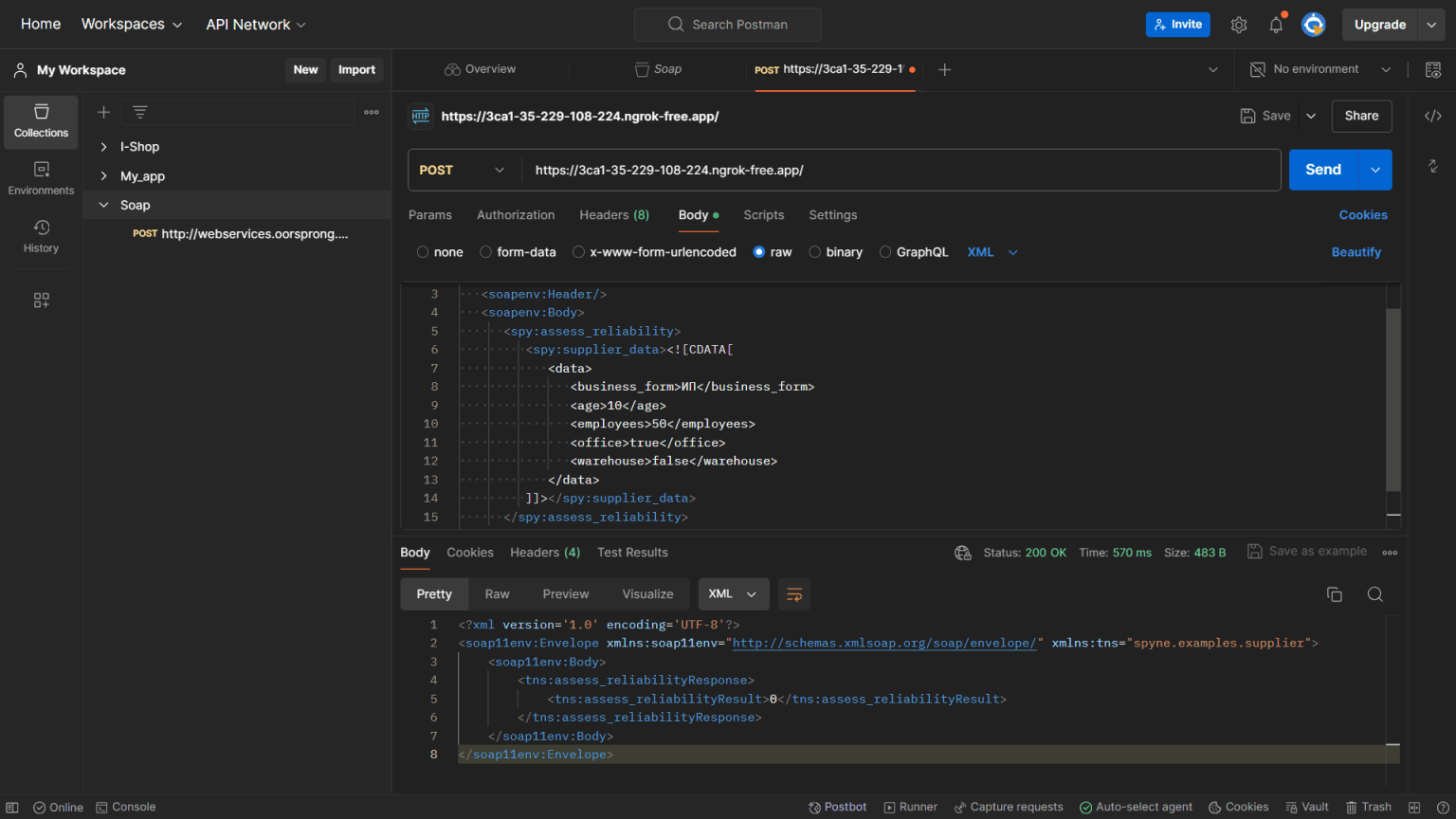Click the Beautify link
This screenshot has width=1456, height=819.
(x=1356, y=252)
